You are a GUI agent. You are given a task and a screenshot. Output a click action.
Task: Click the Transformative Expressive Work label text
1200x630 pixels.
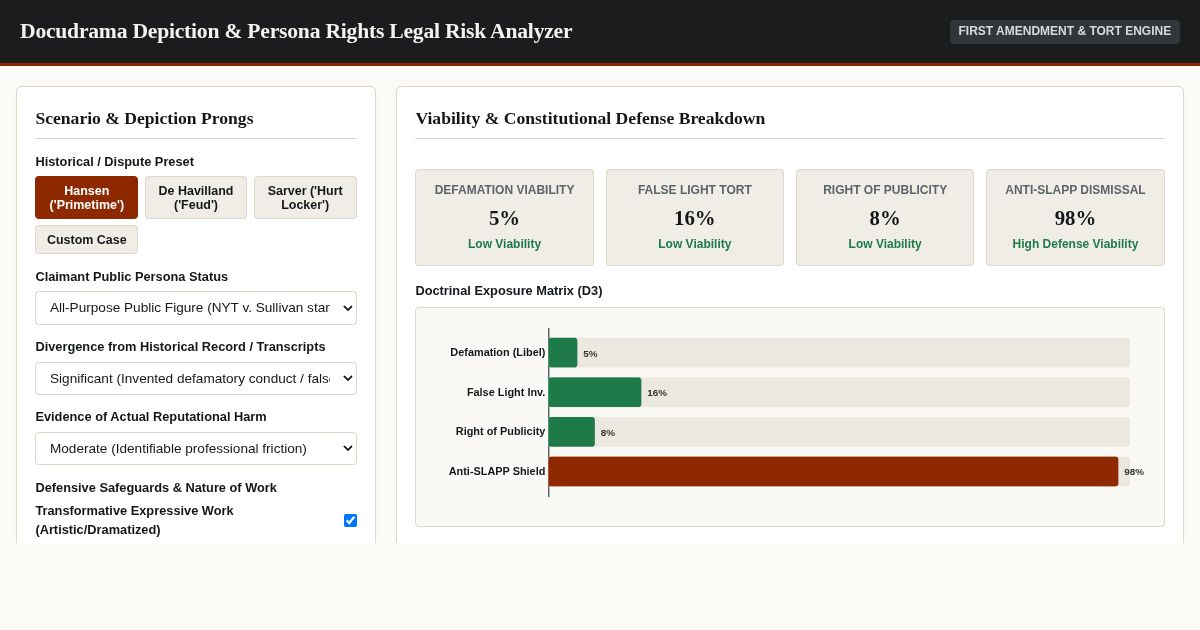[x=134, y=520]
